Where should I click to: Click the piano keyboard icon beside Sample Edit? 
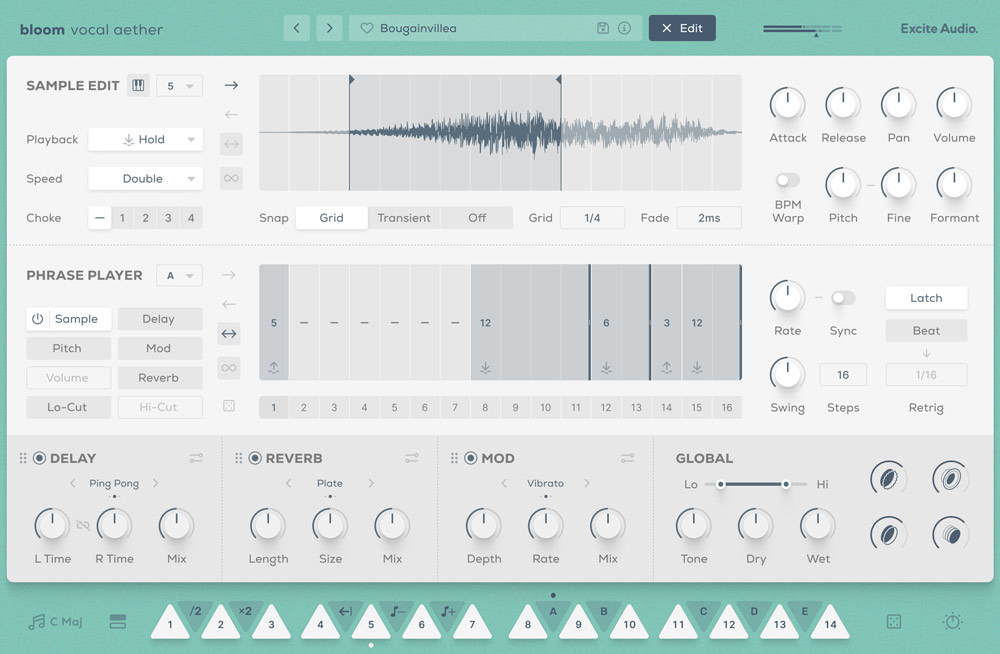[x=137, y=85]
